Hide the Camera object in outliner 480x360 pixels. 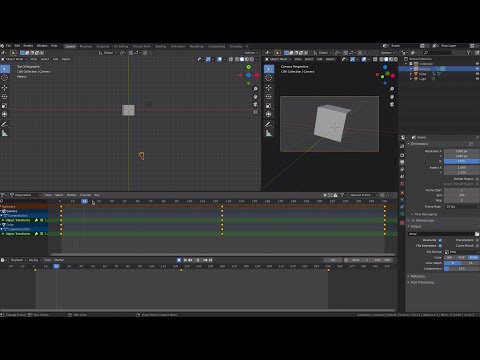[x=477, y=69]
